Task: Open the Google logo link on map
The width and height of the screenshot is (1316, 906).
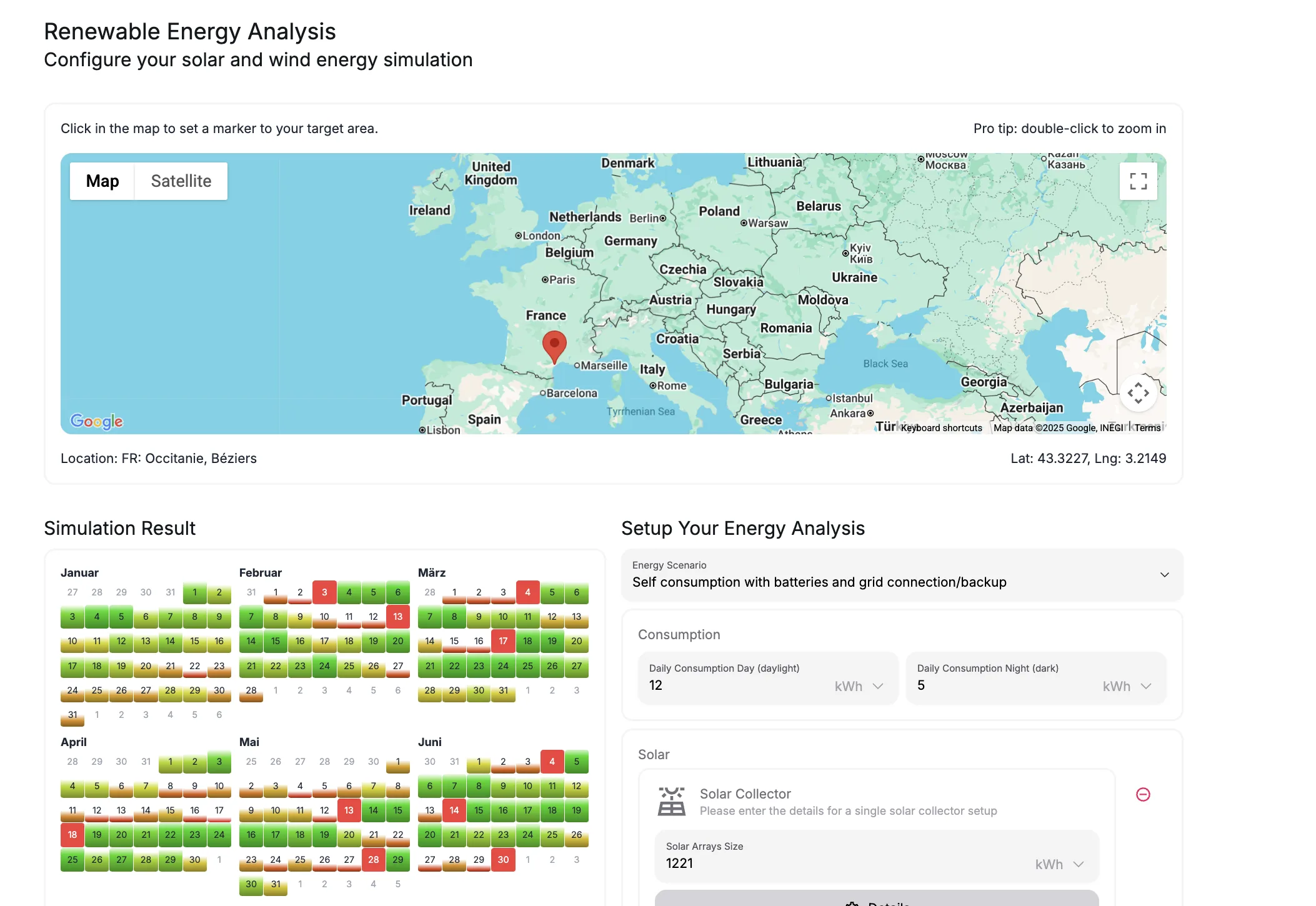Action: coord(97,421)
